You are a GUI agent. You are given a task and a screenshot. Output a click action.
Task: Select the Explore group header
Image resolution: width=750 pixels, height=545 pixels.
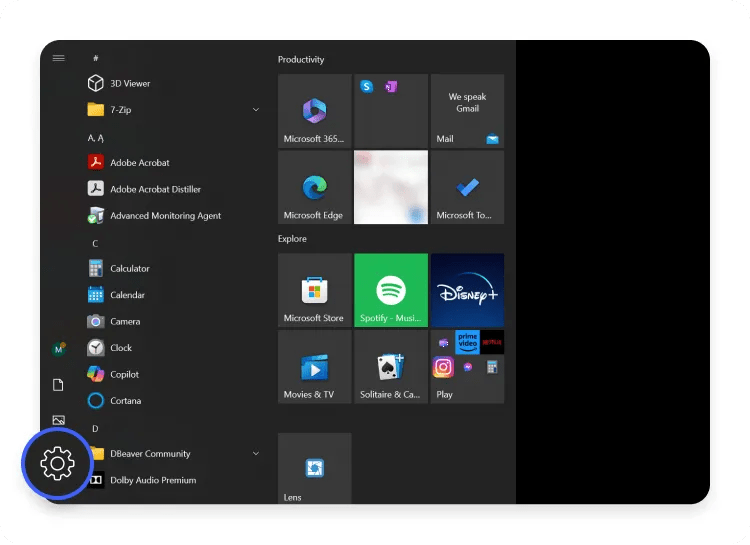pos(292,239)
